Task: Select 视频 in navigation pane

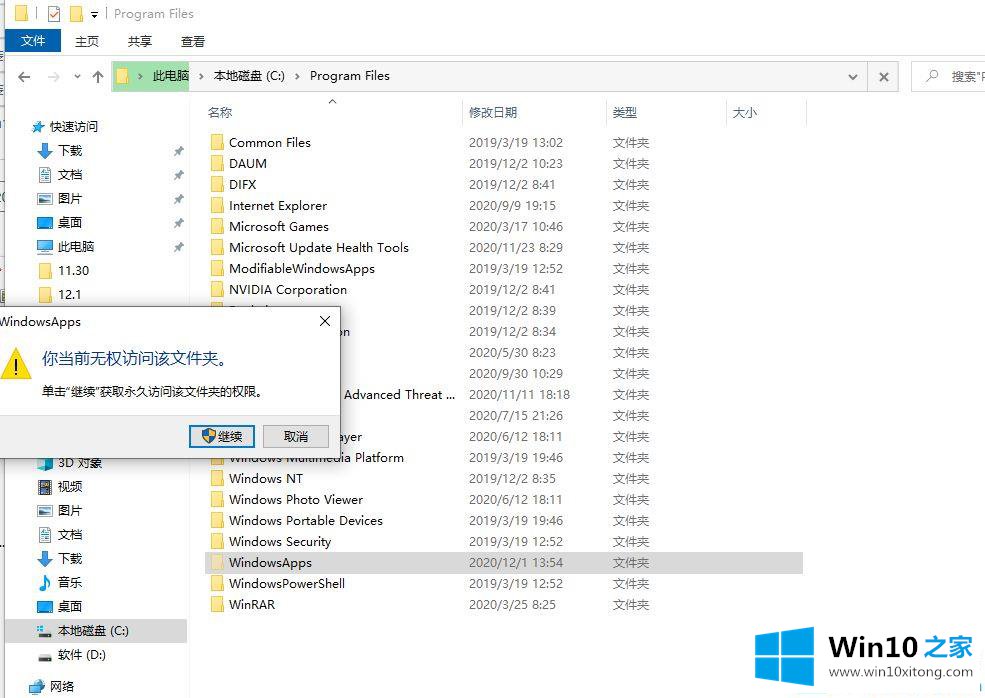Action: click(x=70, y=486)
